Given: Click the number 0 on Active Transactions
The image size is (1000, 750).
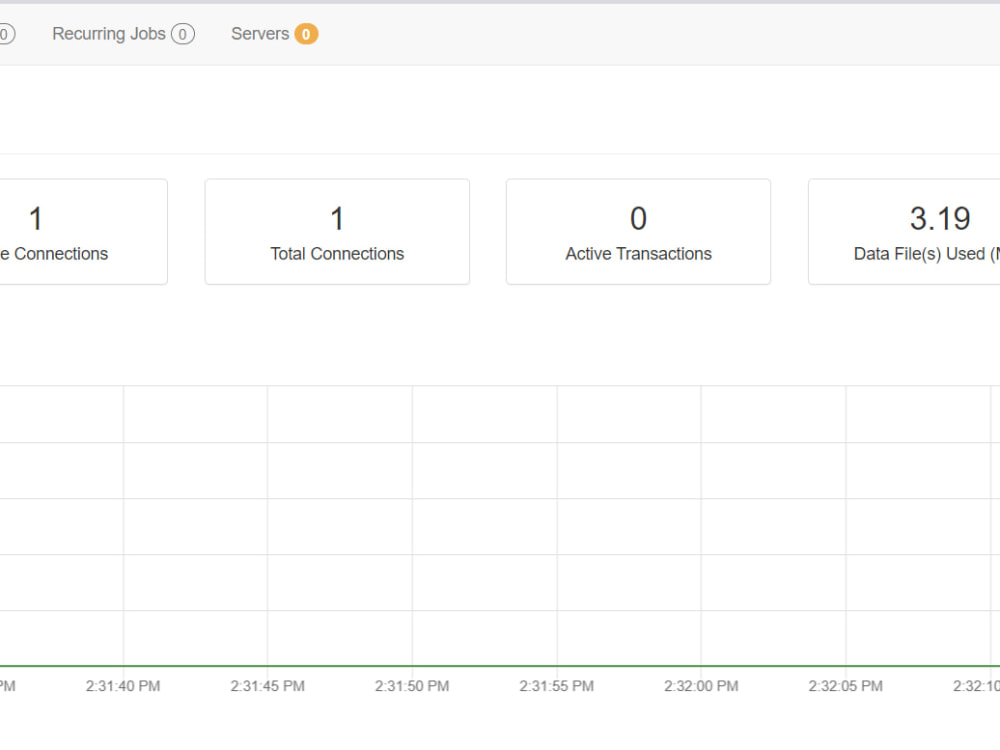Looking at the screenshot, I should (638, 218).
